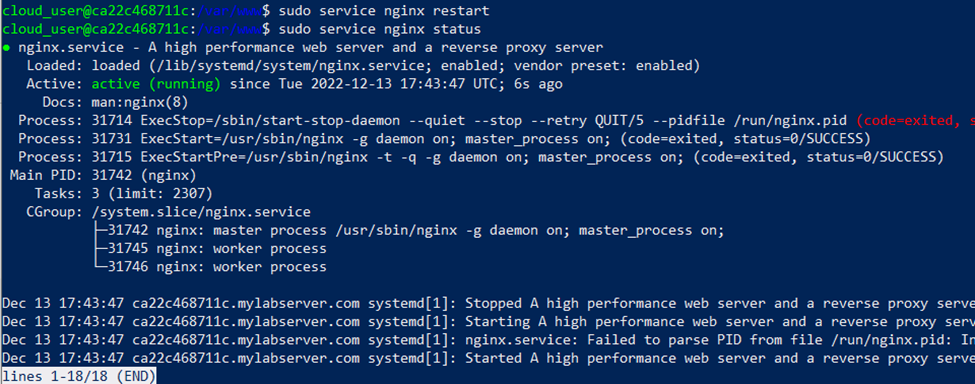Viewport: 975px width, 384px height.
Task: Click the 31746 nginx worker process entry
Action: click(217, 267)
